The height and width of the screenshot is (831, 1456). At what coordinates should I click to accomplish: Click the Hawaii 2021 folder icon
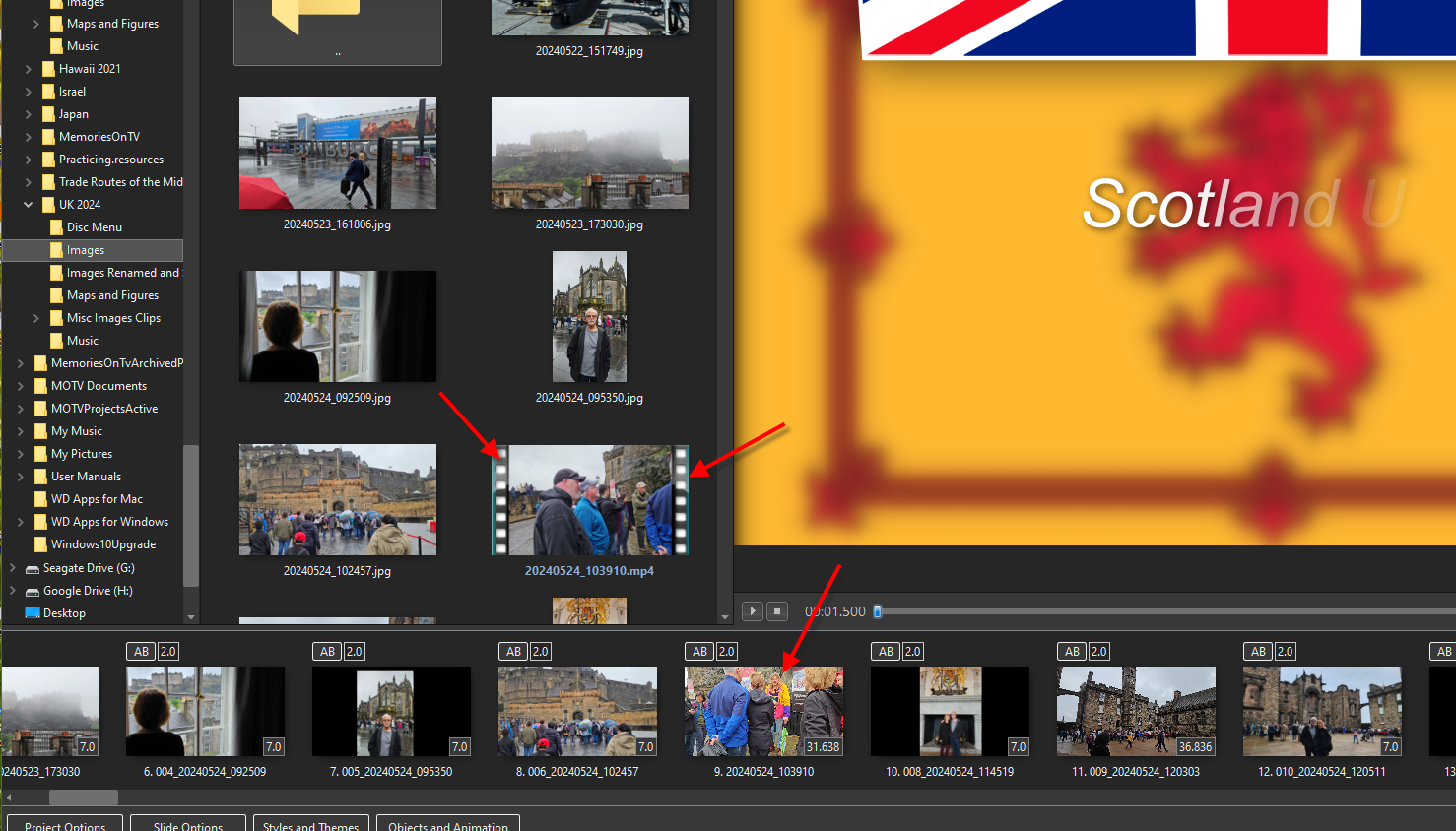click(x=48, y=69)
